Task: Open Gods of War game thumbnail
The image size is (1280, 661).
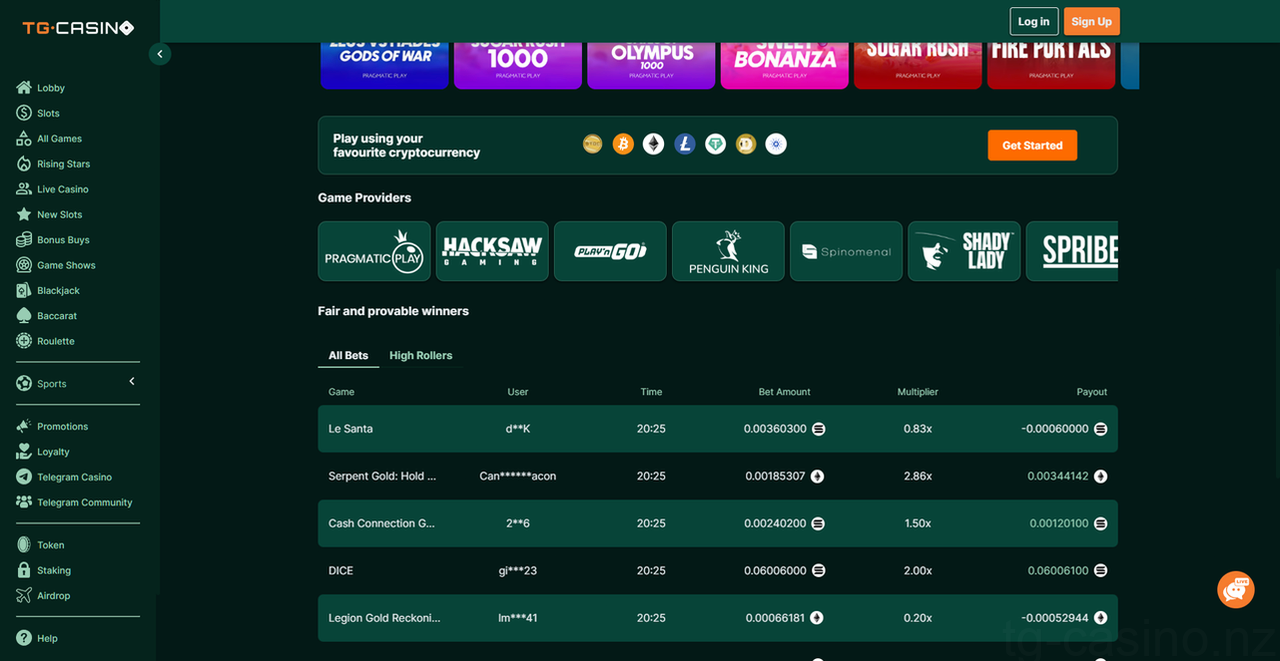Action: (385, 65)
